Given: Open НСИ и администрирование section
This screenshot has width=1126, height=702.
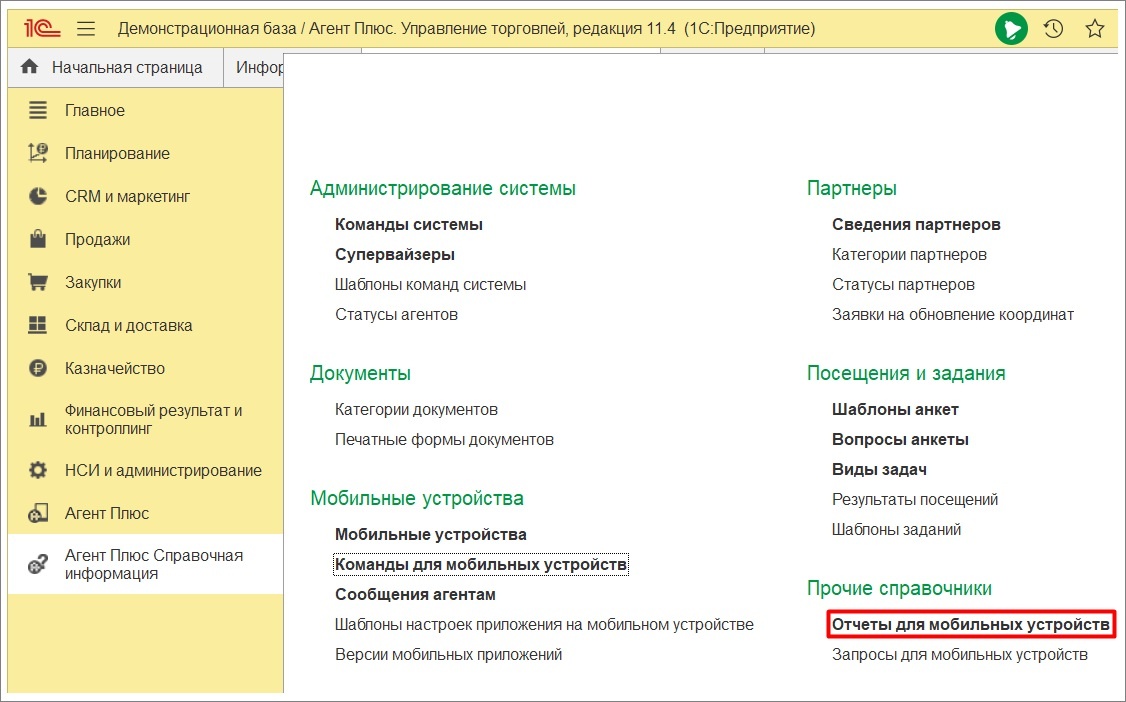Looking at the screenshot, I should [163, 471].
